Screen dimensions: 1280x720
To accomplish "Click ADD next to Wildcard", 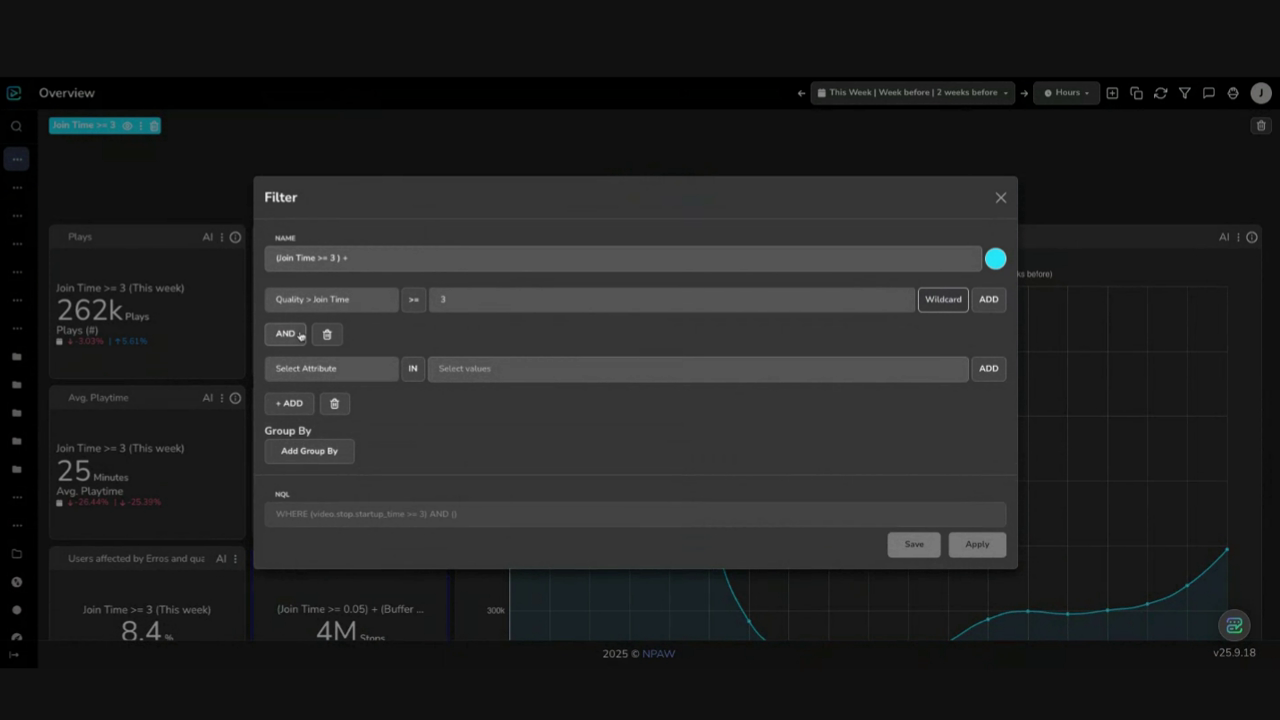I will [x=989, y=299].
